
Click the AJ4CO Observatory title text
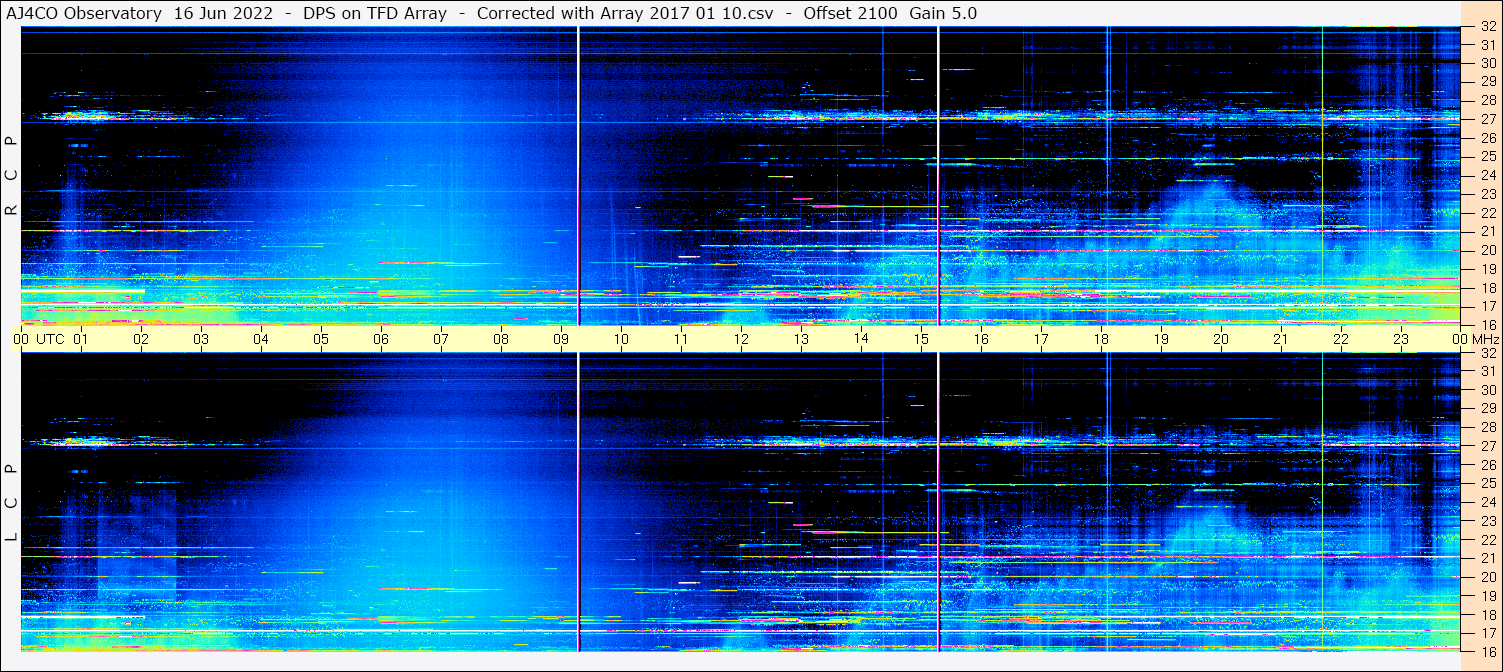(85, 13)
